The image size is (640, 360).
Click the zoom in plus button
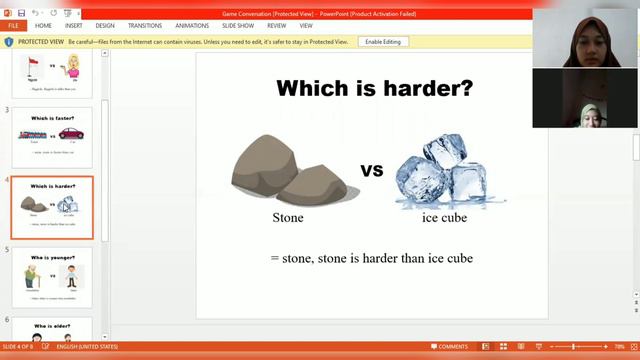tap(606, 347)
